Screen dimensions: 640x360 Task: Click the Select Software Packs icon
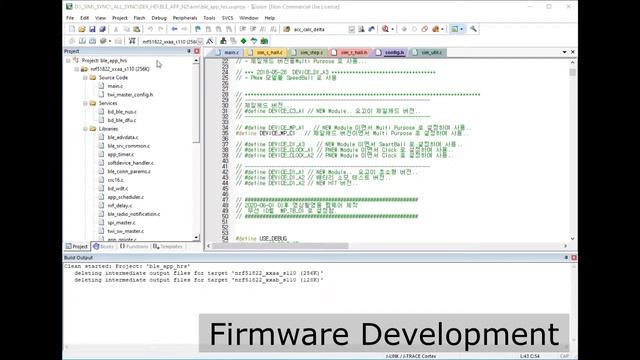[254, 41]
